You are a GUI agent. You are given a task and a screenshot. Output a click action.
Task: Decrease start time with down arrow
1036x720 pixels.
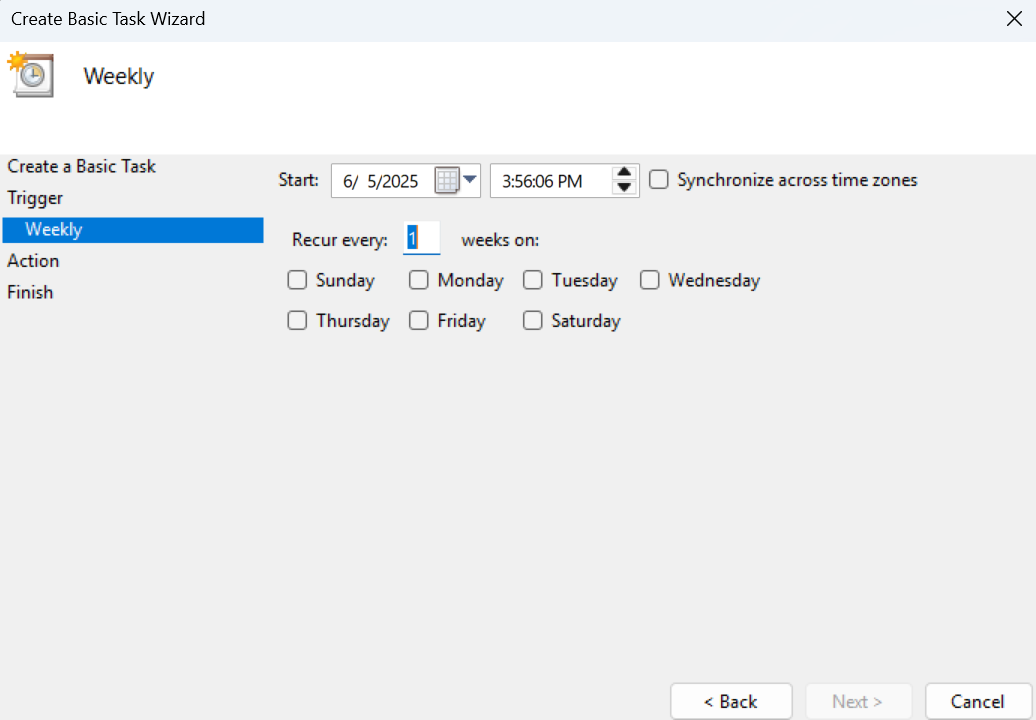(624, 188)
